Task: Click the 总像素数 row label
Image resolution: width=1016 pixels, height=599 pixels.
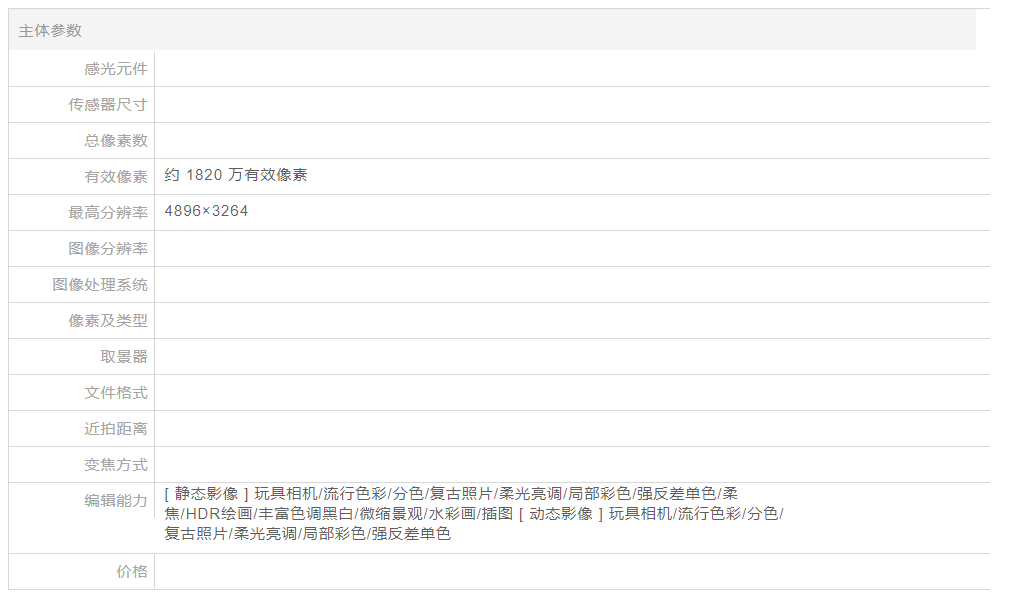Action: pos(116,141)
